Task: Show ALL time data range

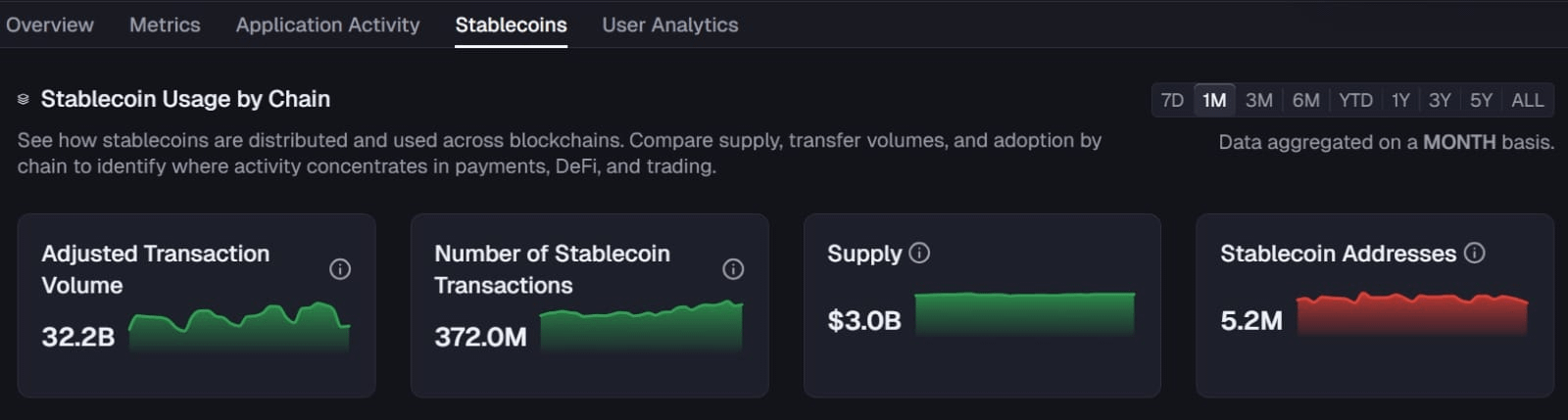Action: click(x=1527, y=100)
